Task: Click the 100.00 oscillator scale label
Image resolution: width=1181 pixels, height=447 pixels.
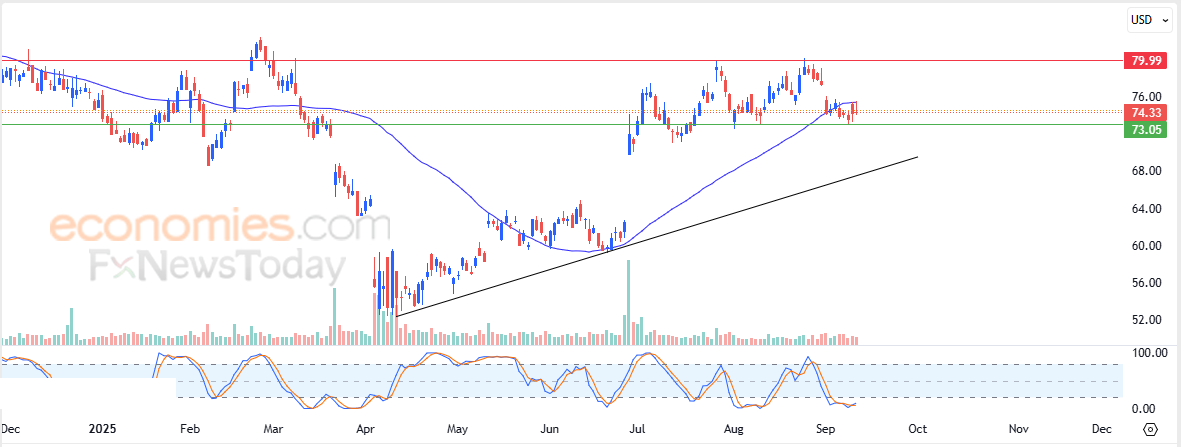Action: pos(1147,353)
